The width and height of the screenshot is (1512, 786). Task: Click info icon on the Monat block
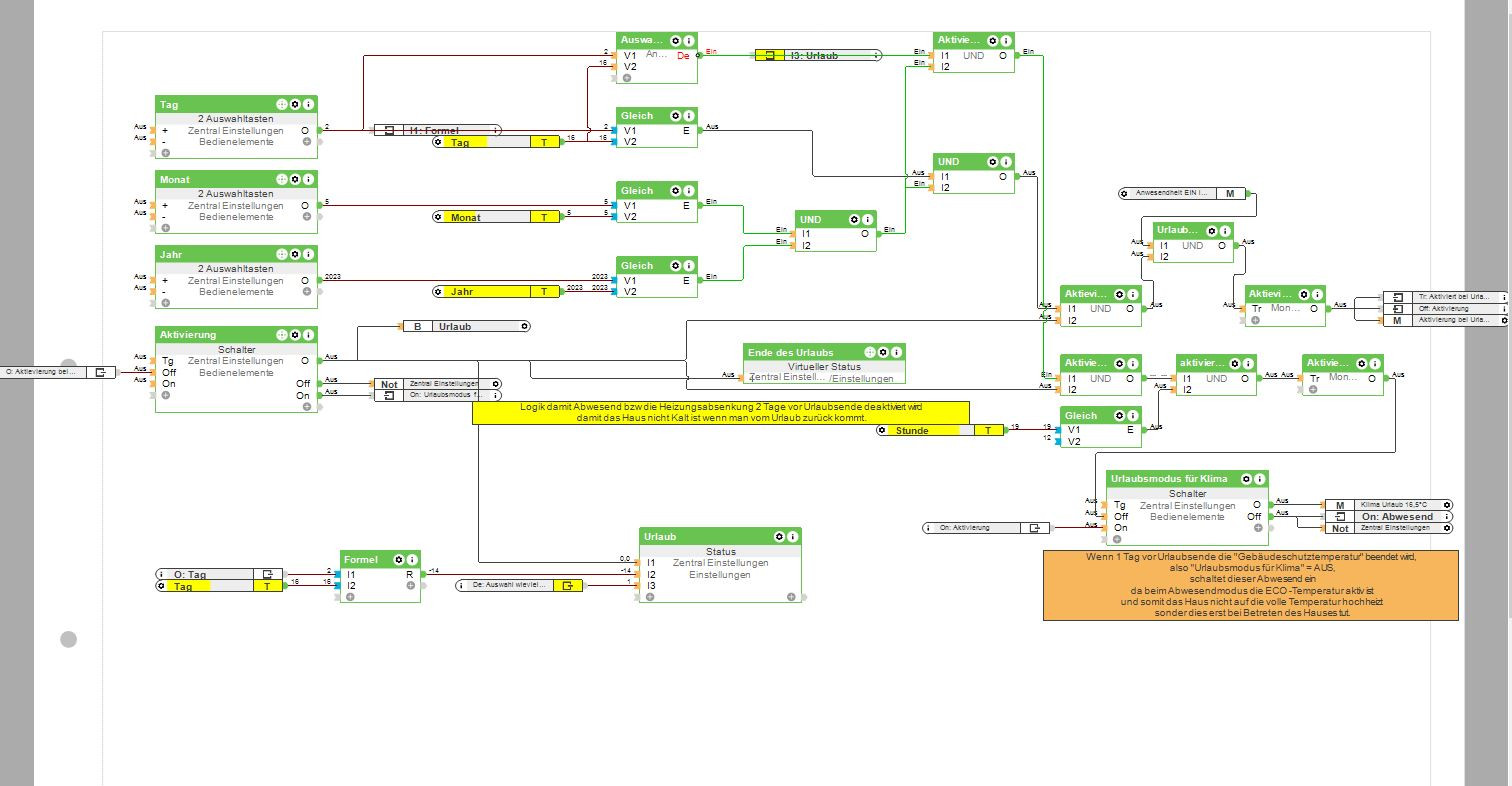click(x=309, y=179)
